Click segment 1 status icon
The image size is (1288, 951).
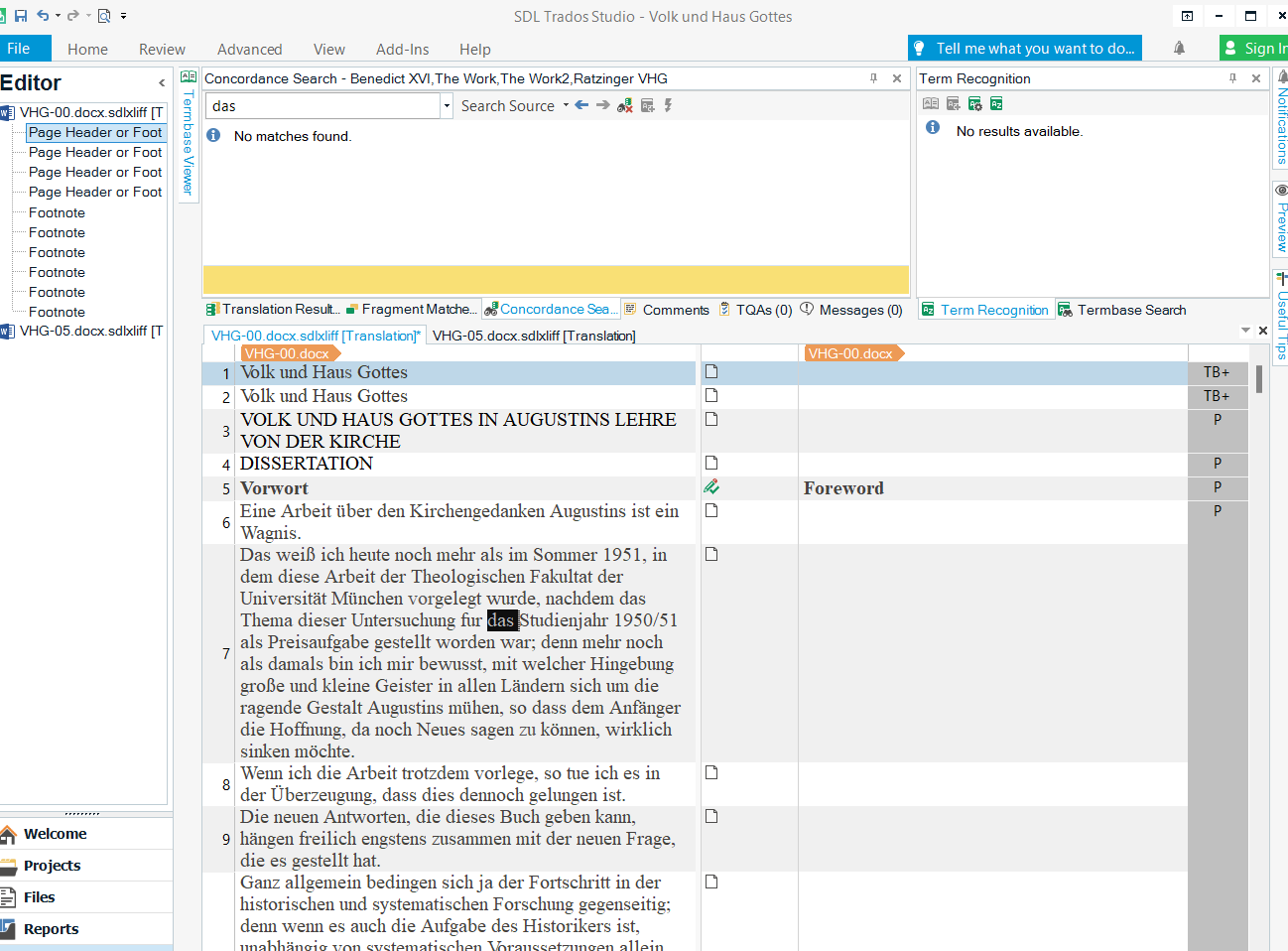711,371
